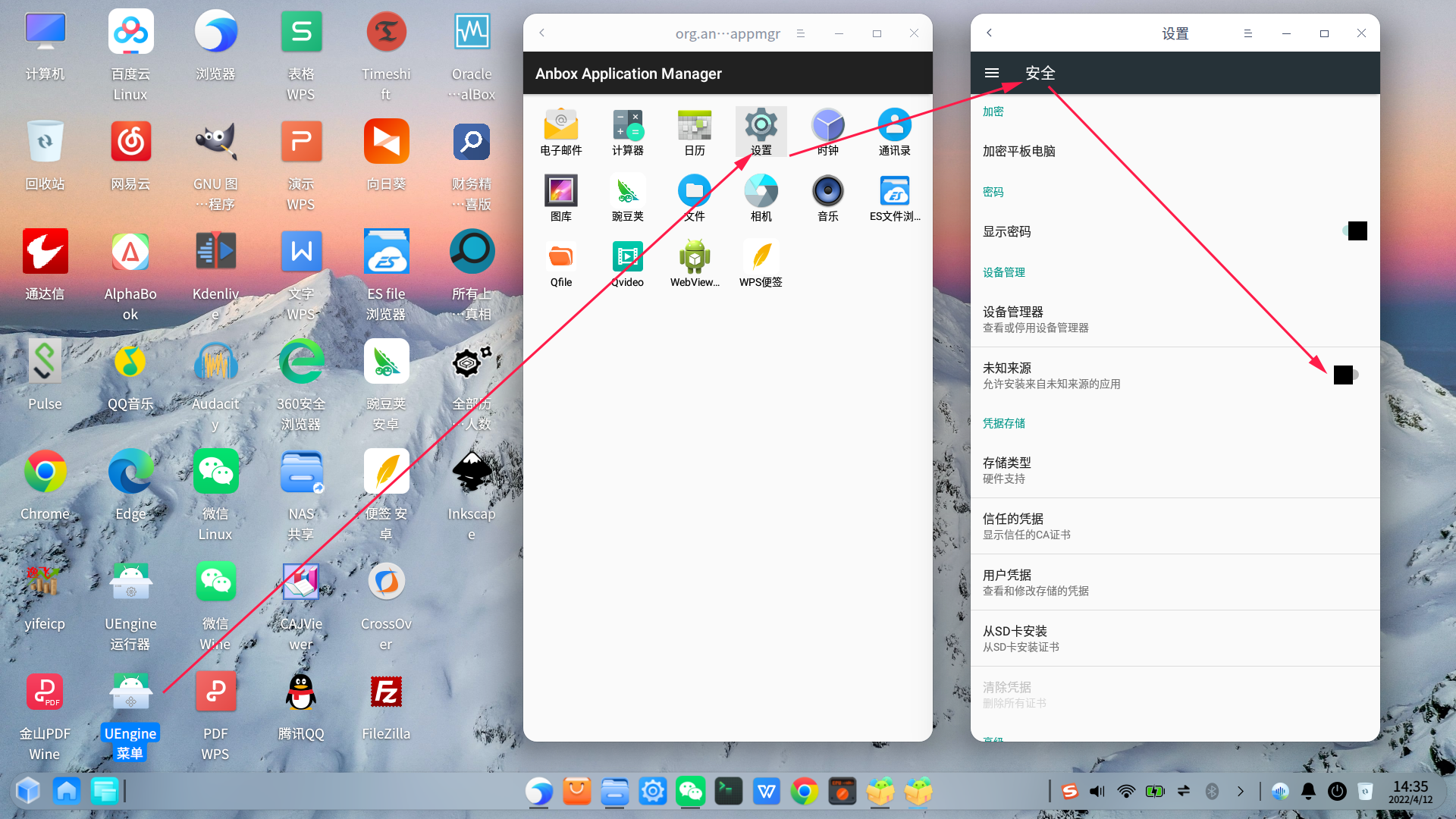
Task: Launch the terminal from the taskbar
Action: point(729,791)
